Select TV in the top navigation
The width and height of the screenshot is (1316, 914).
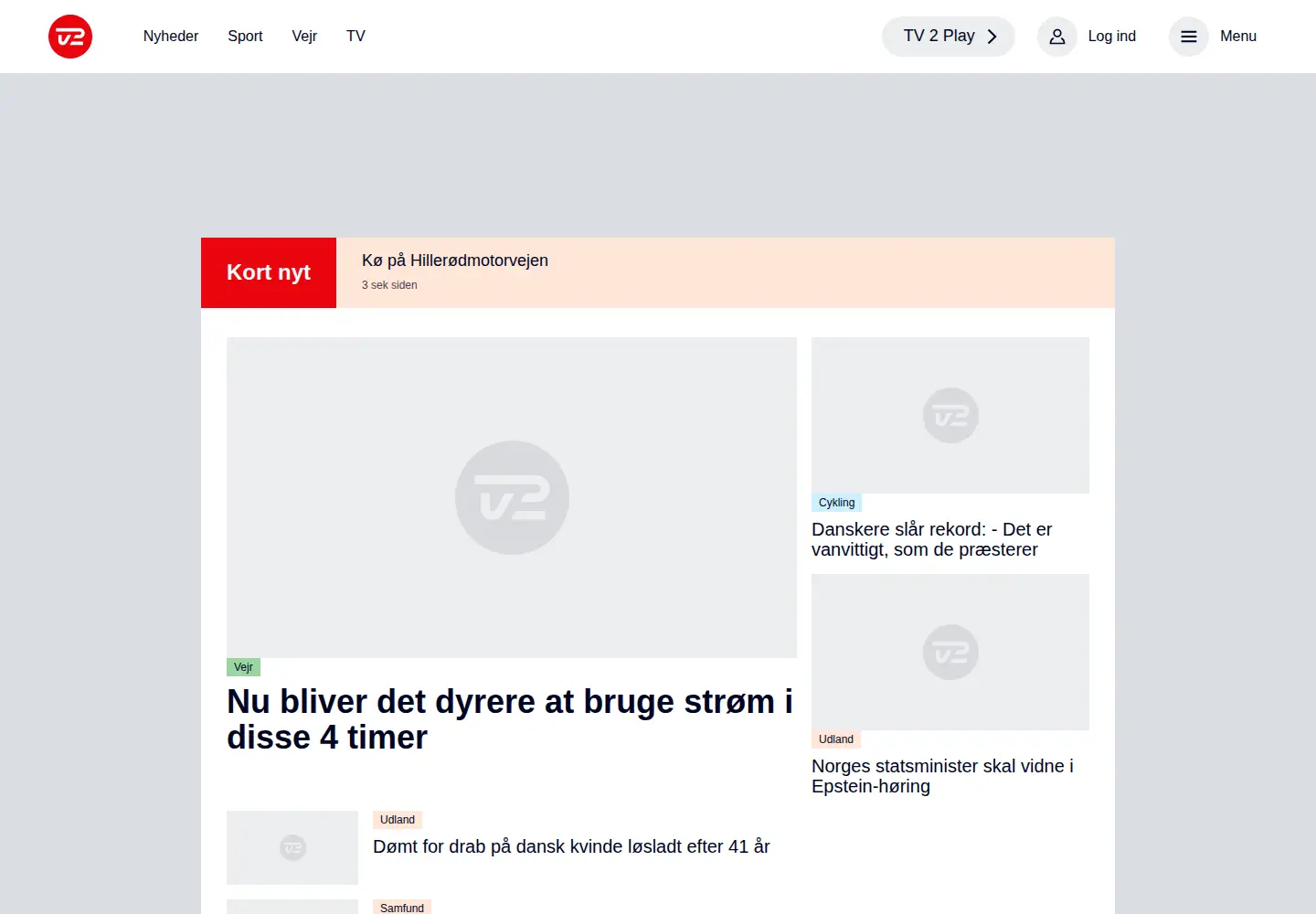[x=356, y=37]
